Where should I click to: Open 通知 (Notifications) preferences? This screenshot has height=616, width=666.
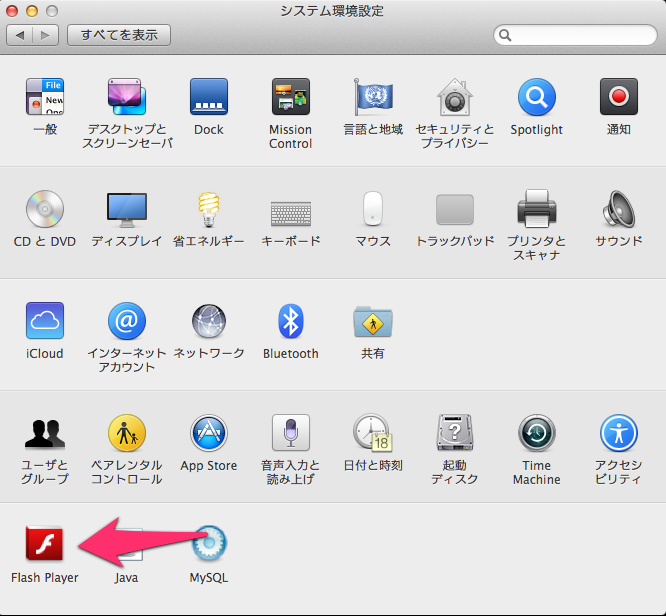coord(618,97)
